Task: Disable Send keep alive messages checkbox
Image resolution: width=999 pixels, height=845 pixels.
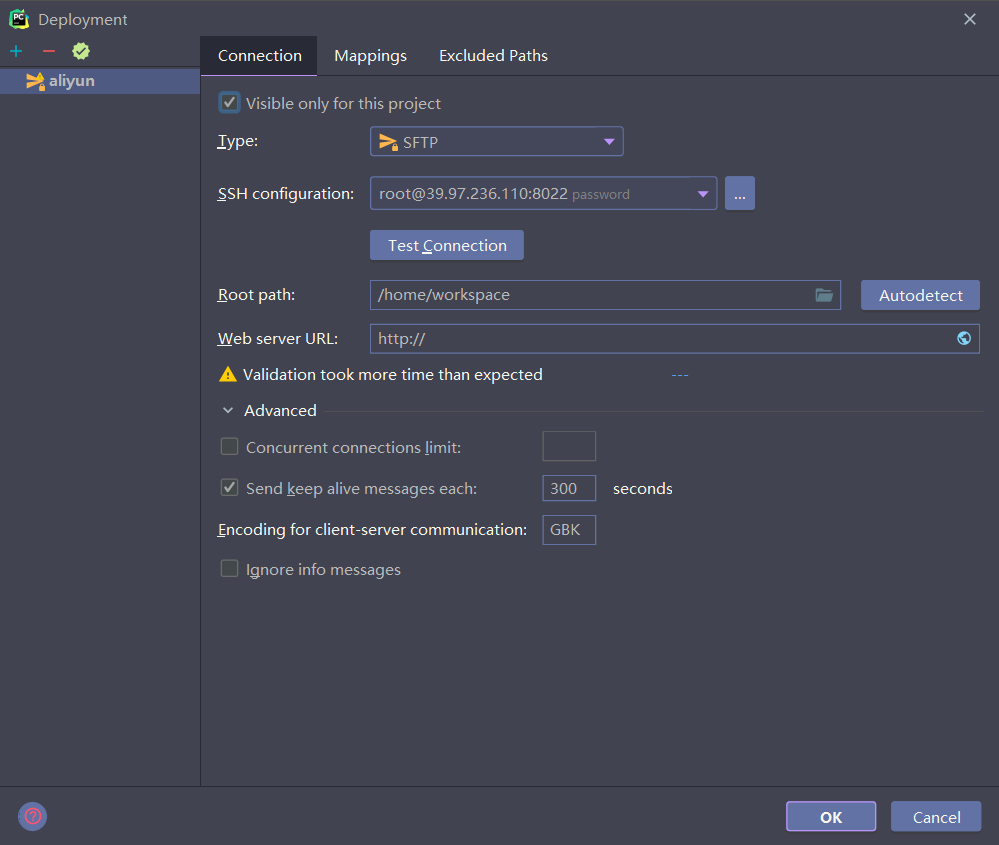Action: coord(229,488)
